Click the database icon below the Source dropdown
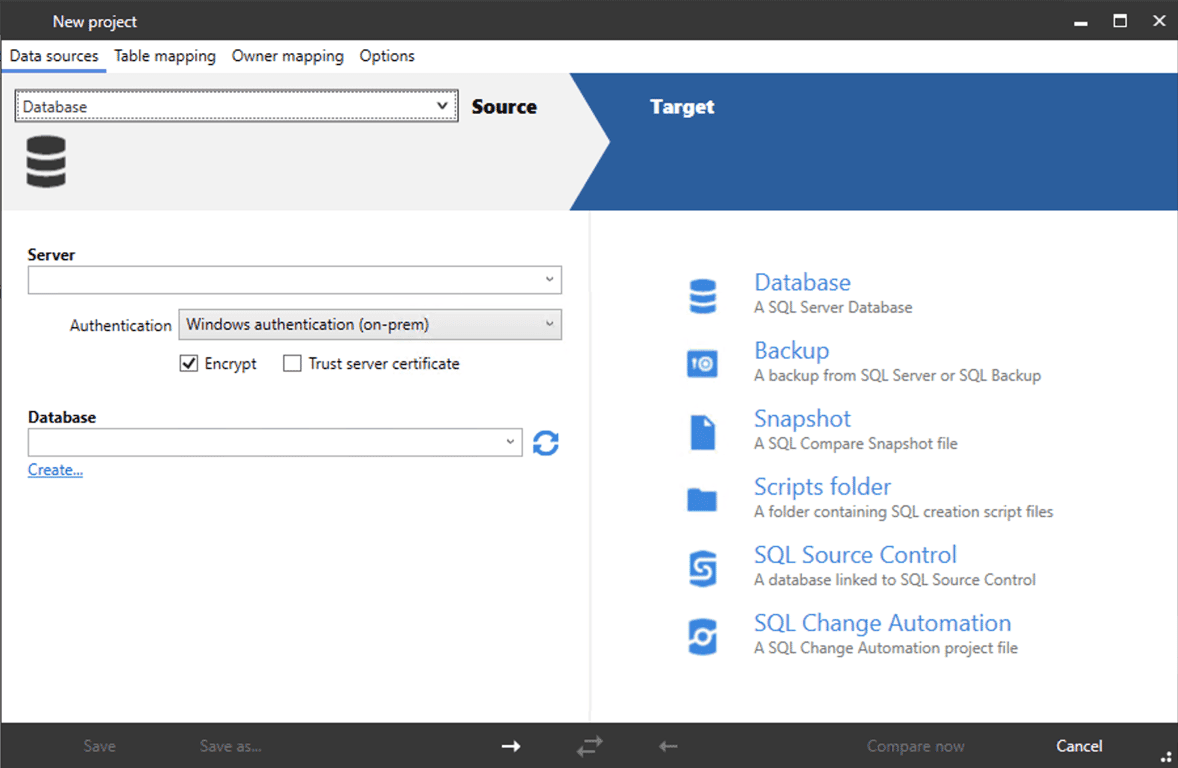Viewport: 1178px width, 768px height. click(46, 160)
